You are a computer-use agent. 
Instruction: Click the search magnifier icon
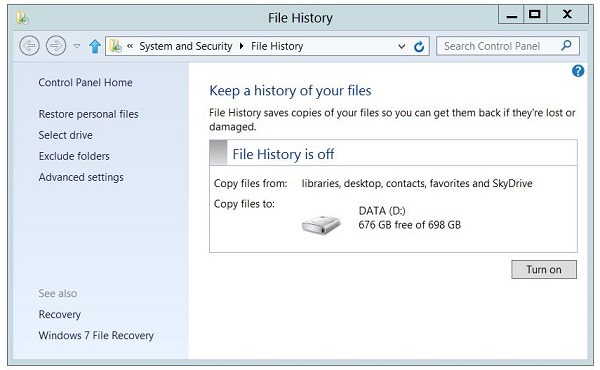(566, 46)
